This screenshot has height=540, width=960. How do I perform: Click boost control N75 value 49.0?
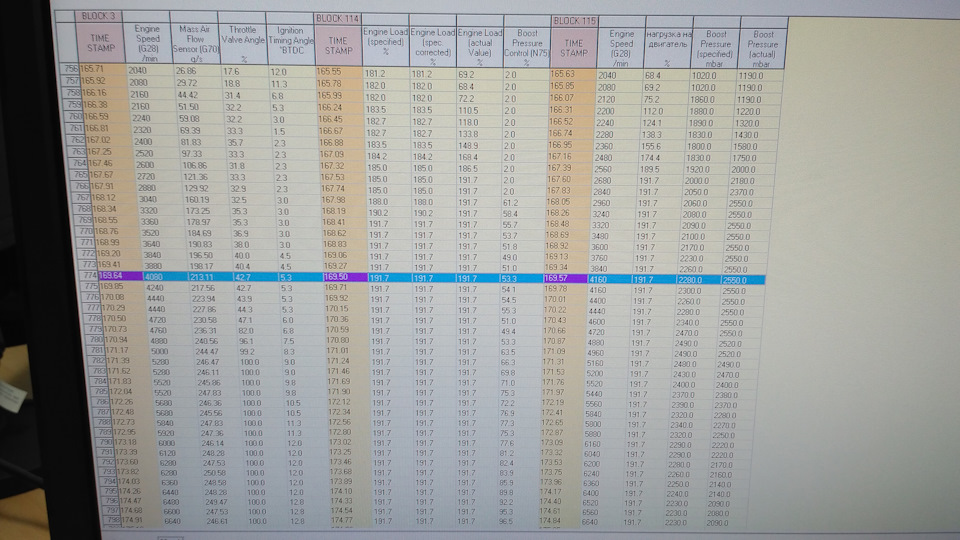coord(509,258)
